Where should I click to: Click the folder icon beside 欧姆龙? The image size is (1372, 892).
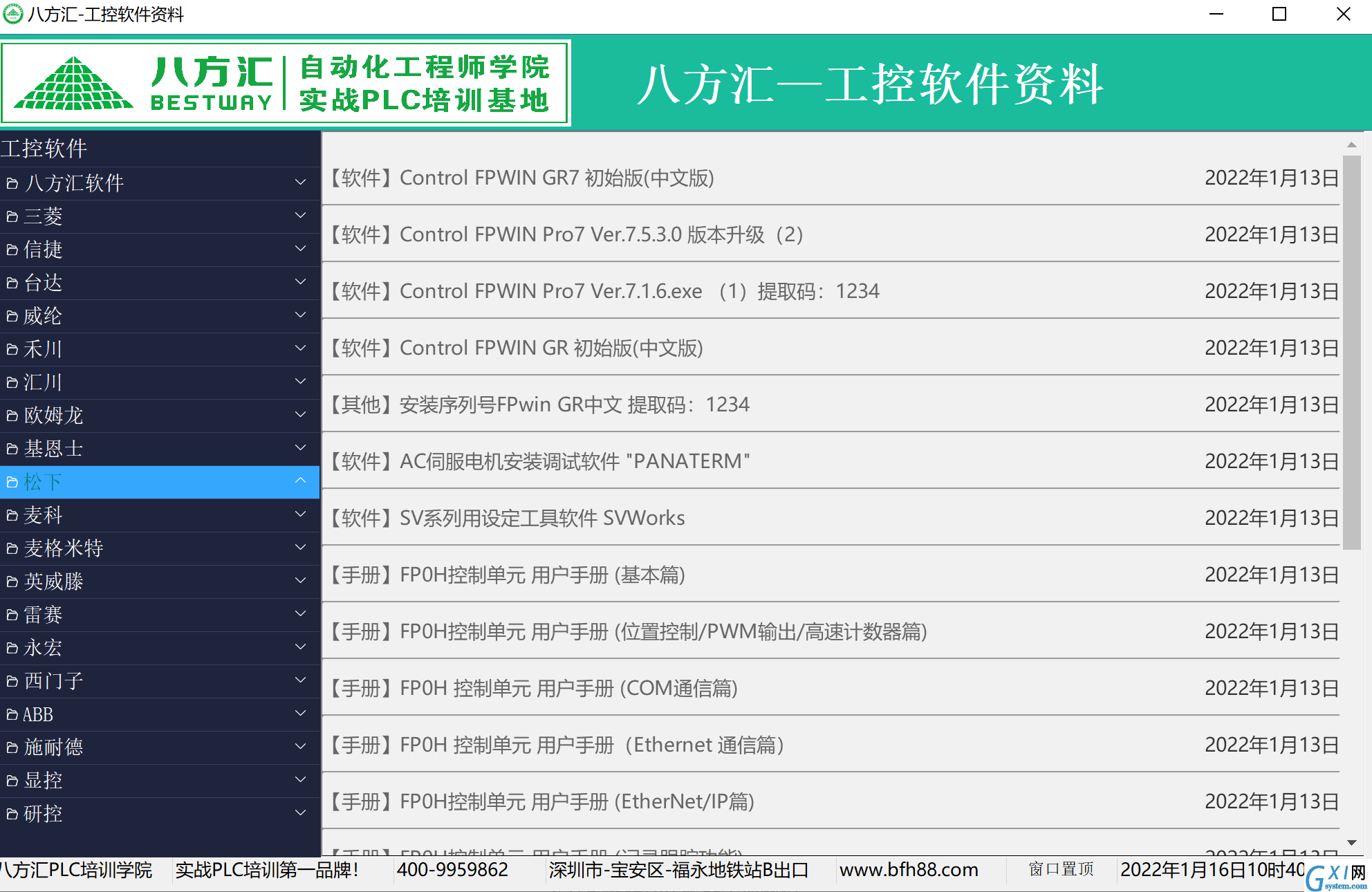pyautogui.click(x=12, y=416)
